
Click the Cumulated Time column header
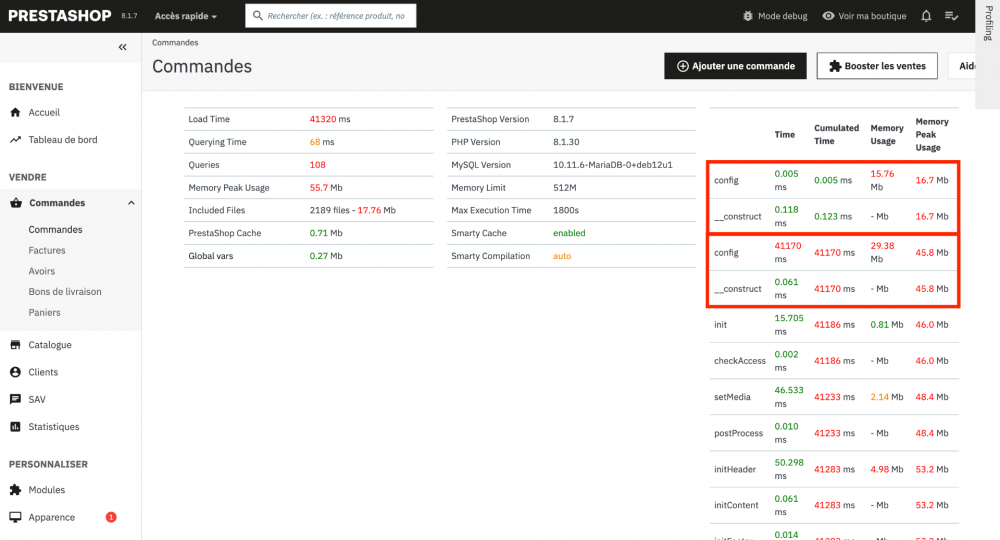pos(836,135)
